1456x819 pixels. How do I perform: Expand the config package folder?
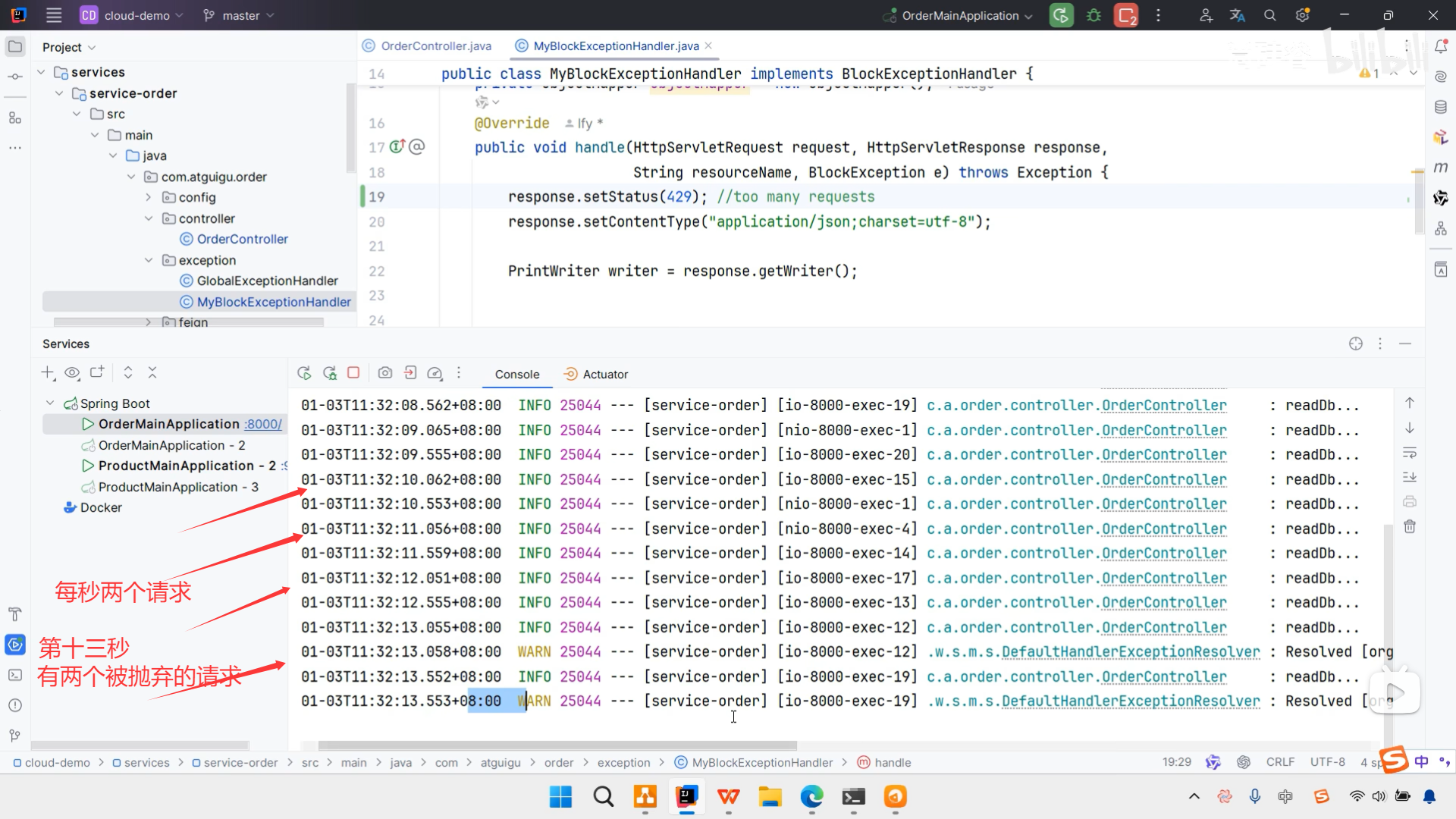point(149,197)
